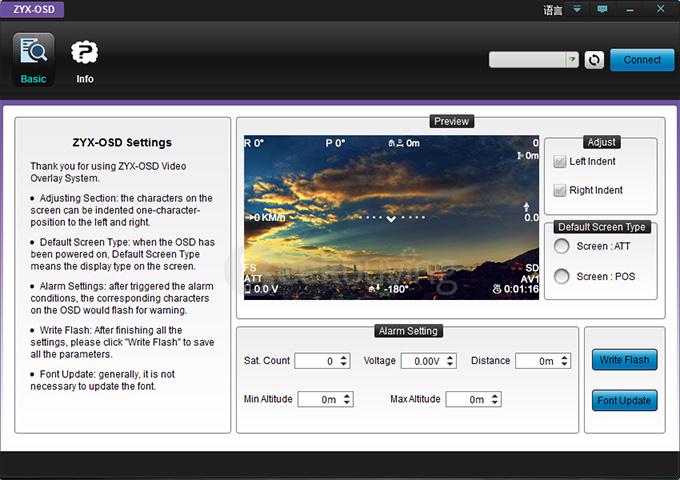Image resolution: width=680 pixels, height=480 pixels.
Task: Click the refresh ports icon
Action: pos(594,60)
